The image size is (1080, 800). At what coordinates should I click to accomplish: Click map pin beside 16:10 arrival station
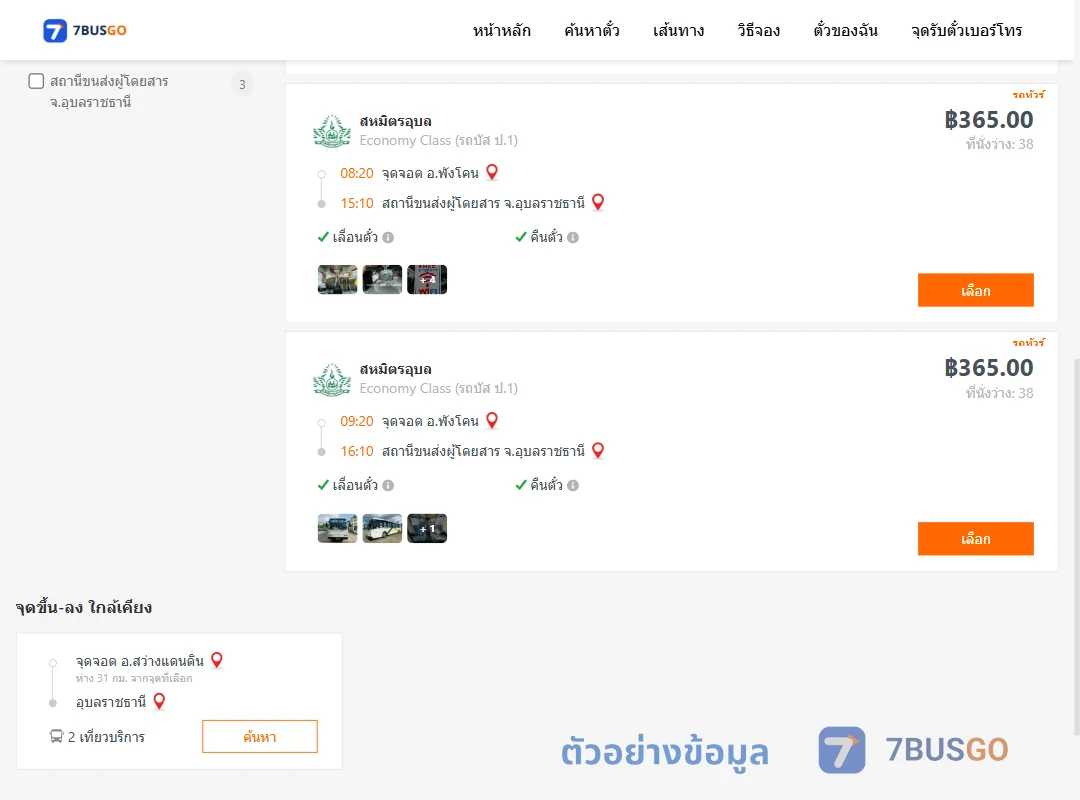598,451
